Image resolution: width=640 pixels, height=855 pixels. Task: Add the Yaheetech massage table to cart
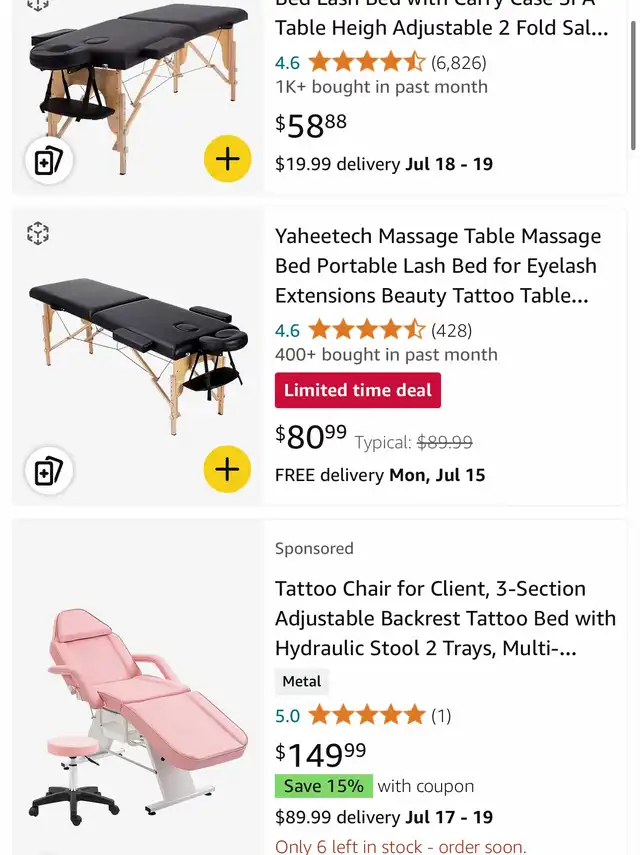pyautogui.click(x=227, y=469)
